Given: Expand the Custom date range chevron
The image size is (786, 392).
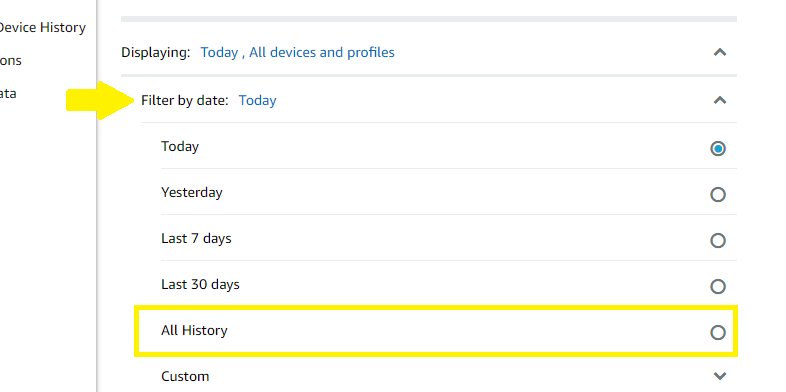Looking at the screenshot, I should point(720,376).
